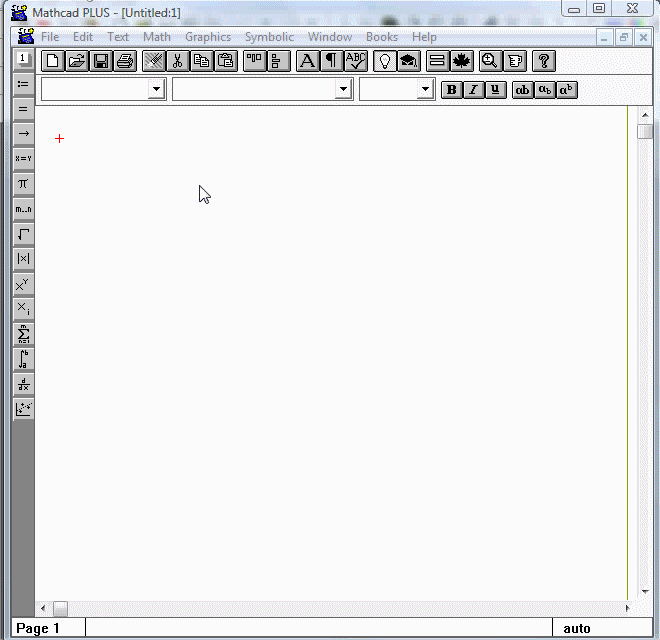
Task: Click the Save worksheet diskette icon
Action: tap(101, 61)
